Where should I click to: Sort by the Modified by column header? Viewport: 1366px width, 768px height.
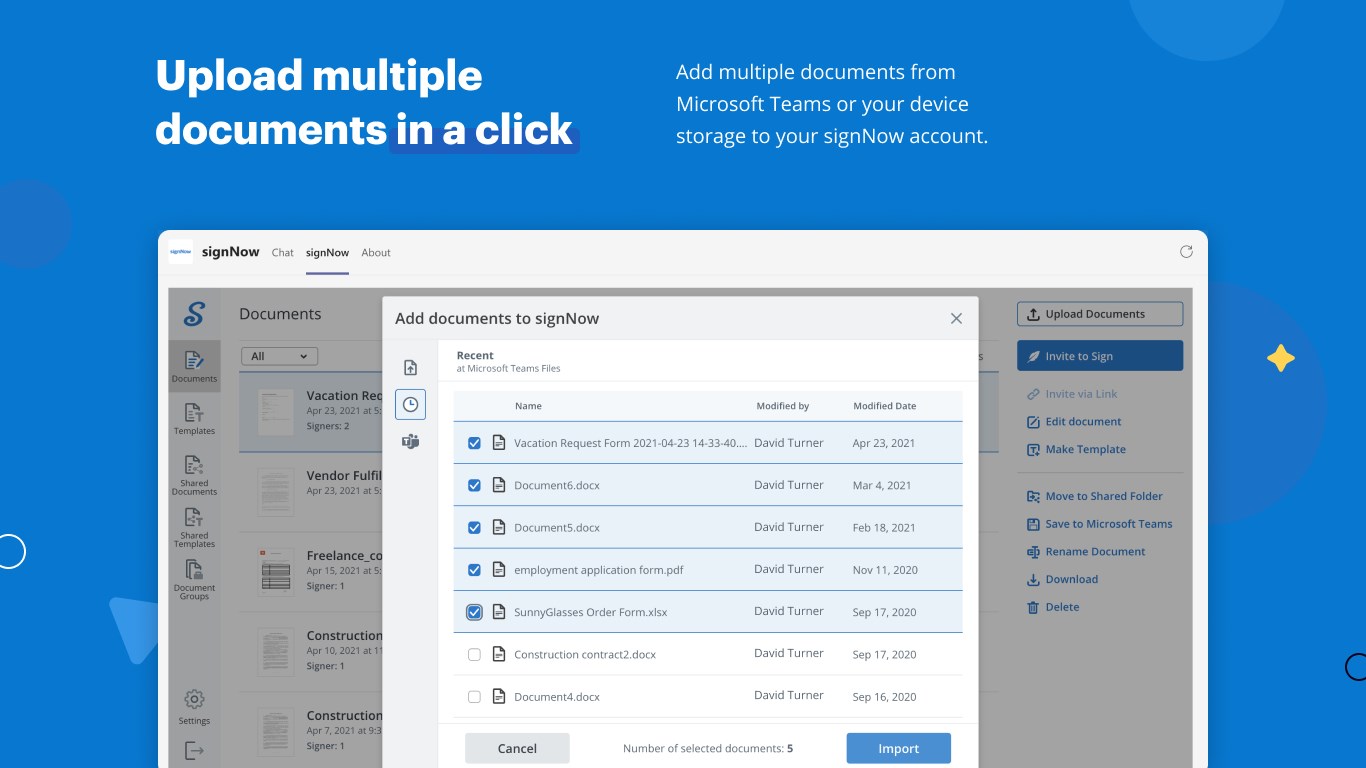point(783,406)
